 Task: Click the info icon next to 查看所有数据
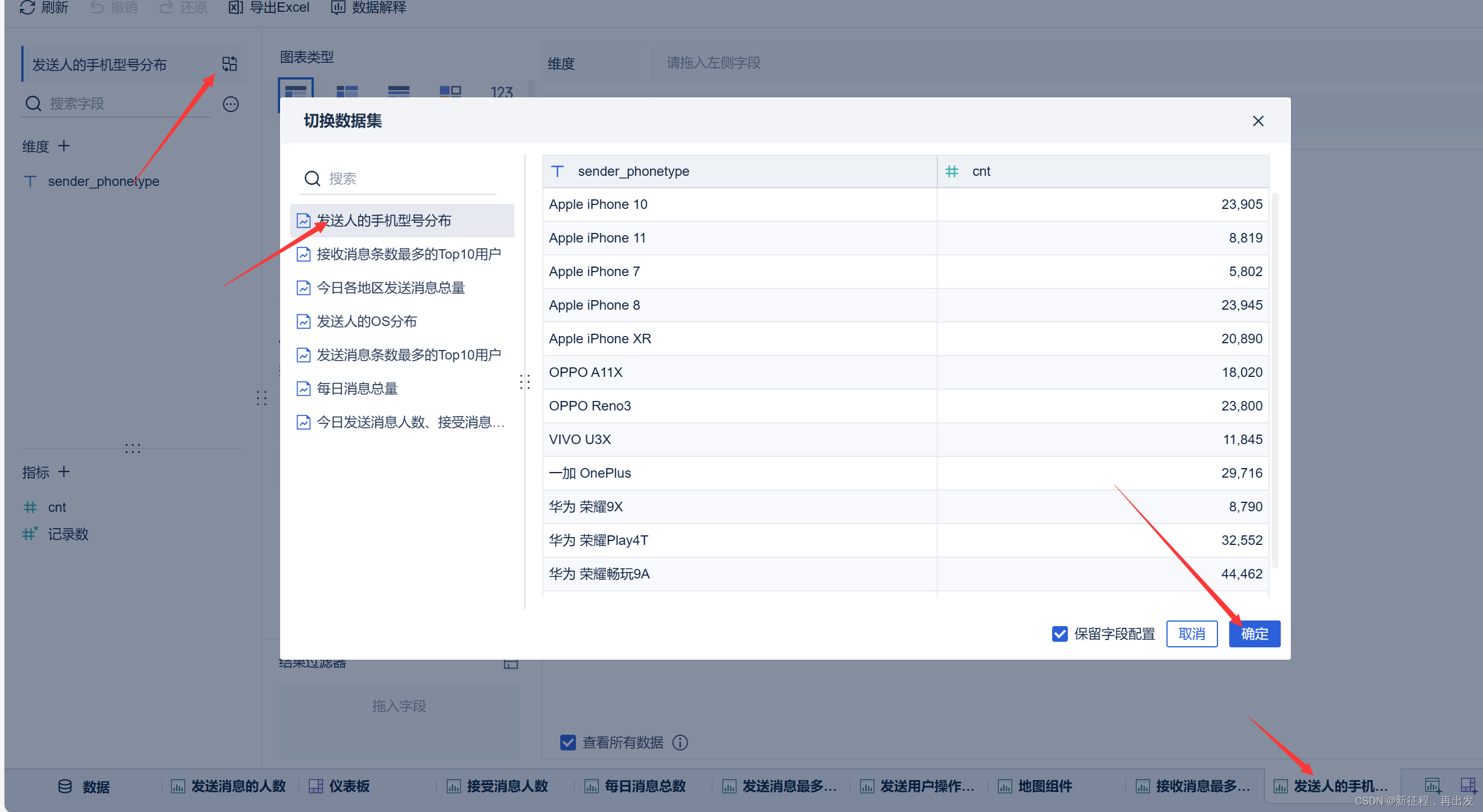pyautogui.click(x=680, y=743)
